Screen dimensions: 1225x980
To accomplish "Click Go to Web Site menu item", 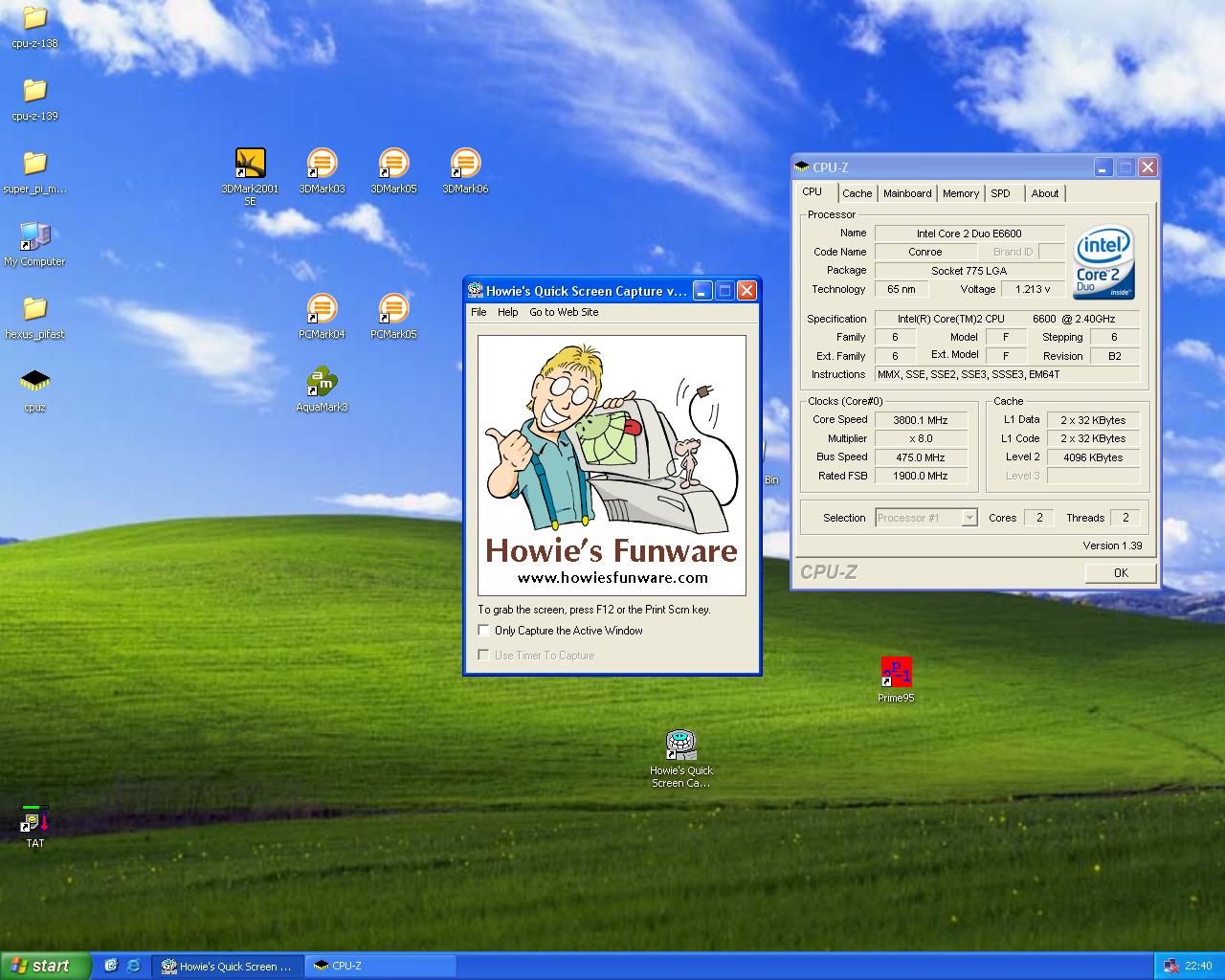I will [564, 312].
